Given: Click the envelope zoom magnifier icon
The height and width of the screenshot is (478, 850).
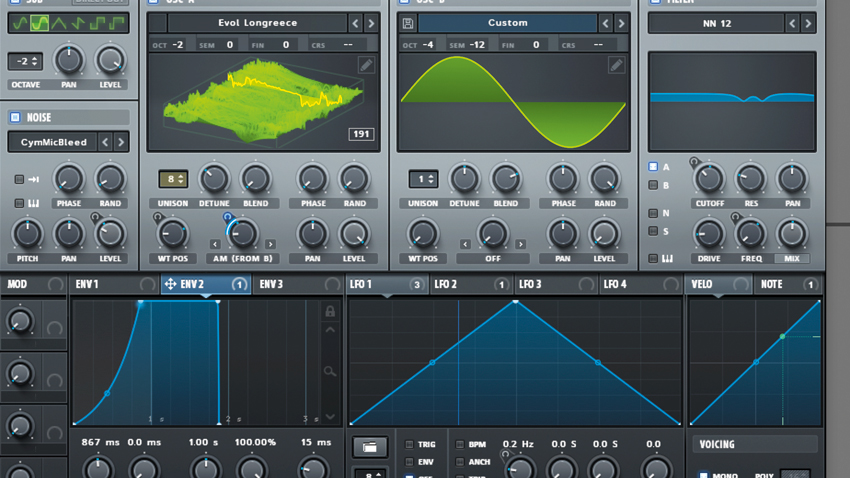Looking at the screenshot, I should coord(330,371).
